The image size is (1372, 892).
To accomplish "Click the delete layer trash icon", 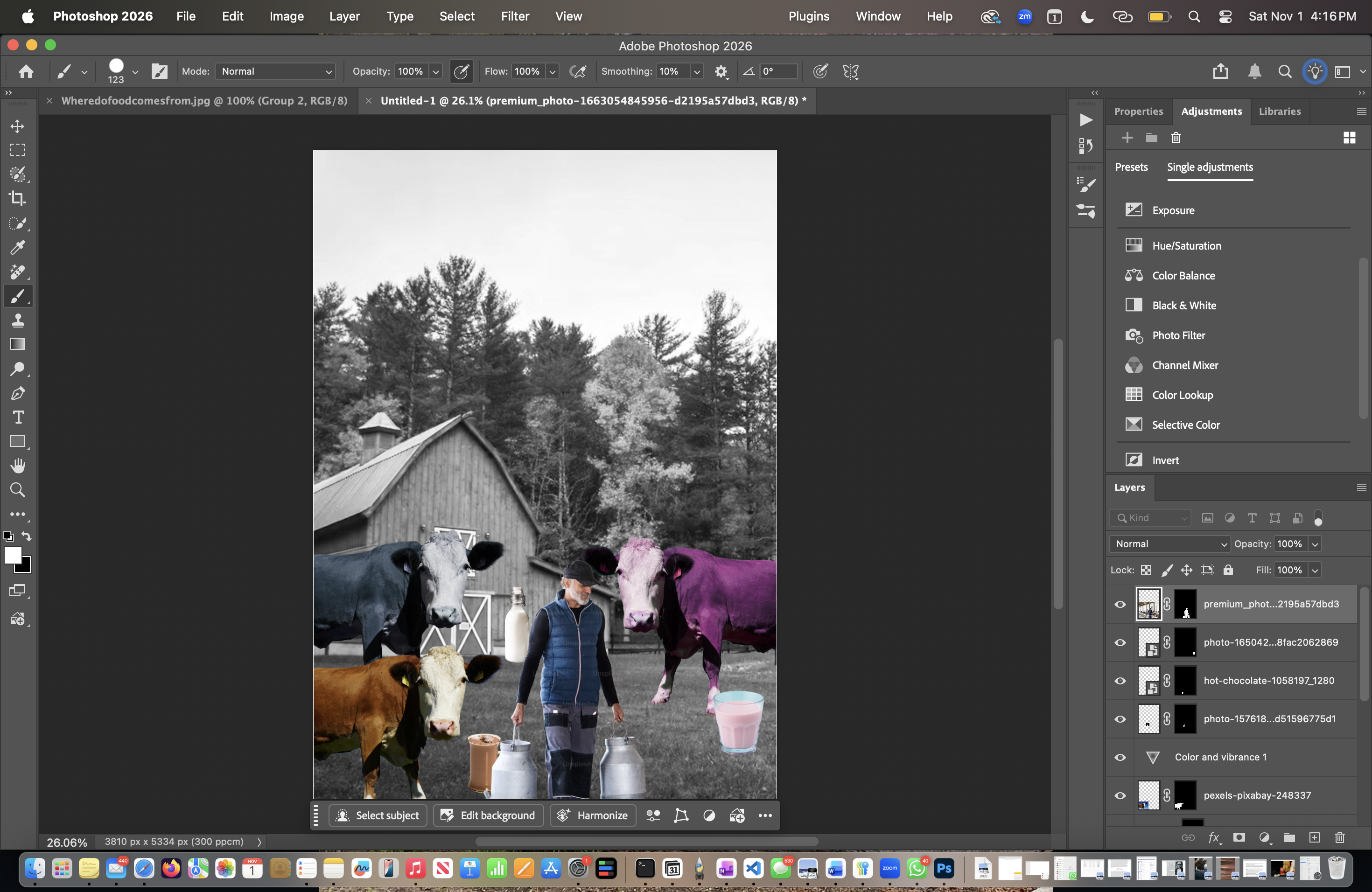I will [1340, 837].
